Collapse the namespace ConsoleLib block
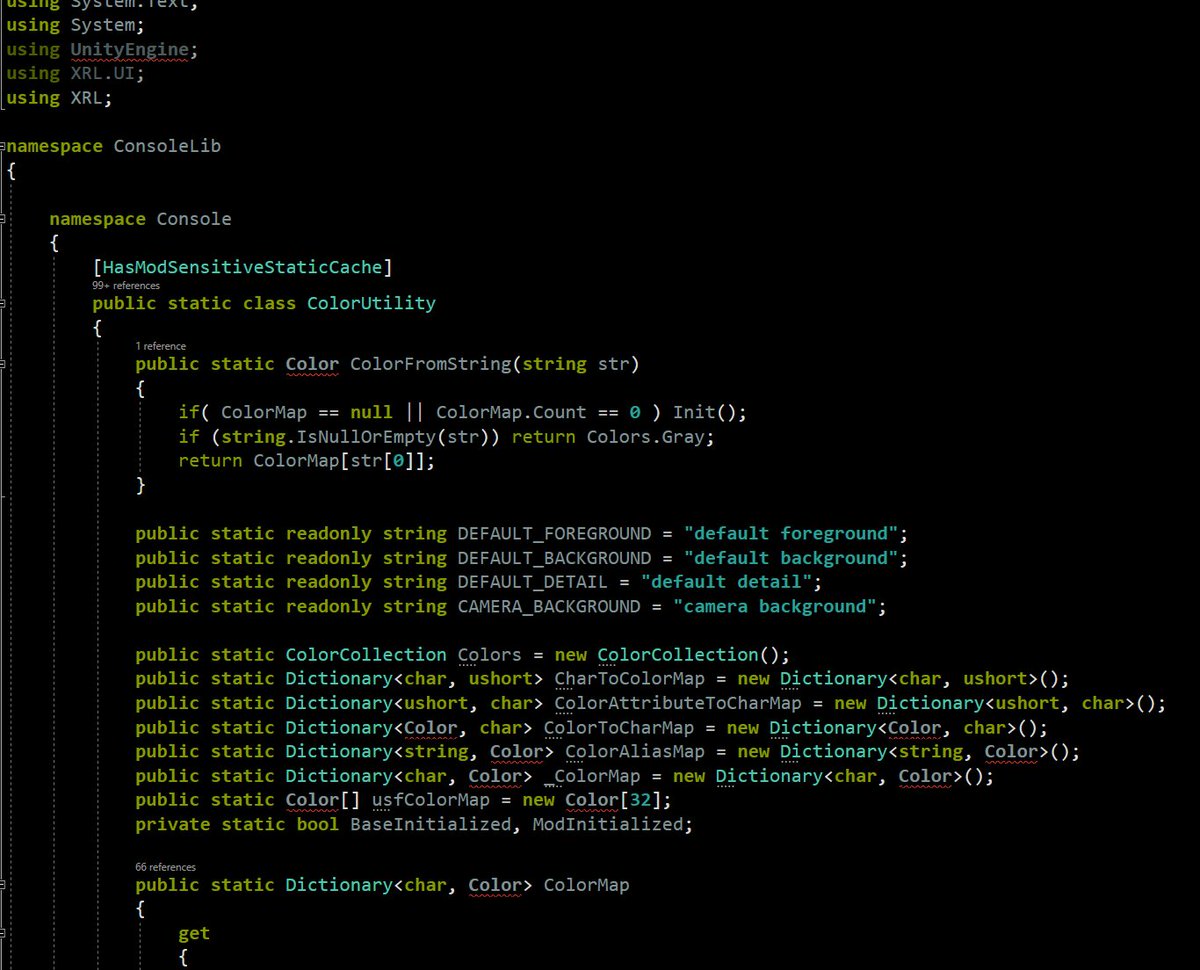 coord(4,146)
